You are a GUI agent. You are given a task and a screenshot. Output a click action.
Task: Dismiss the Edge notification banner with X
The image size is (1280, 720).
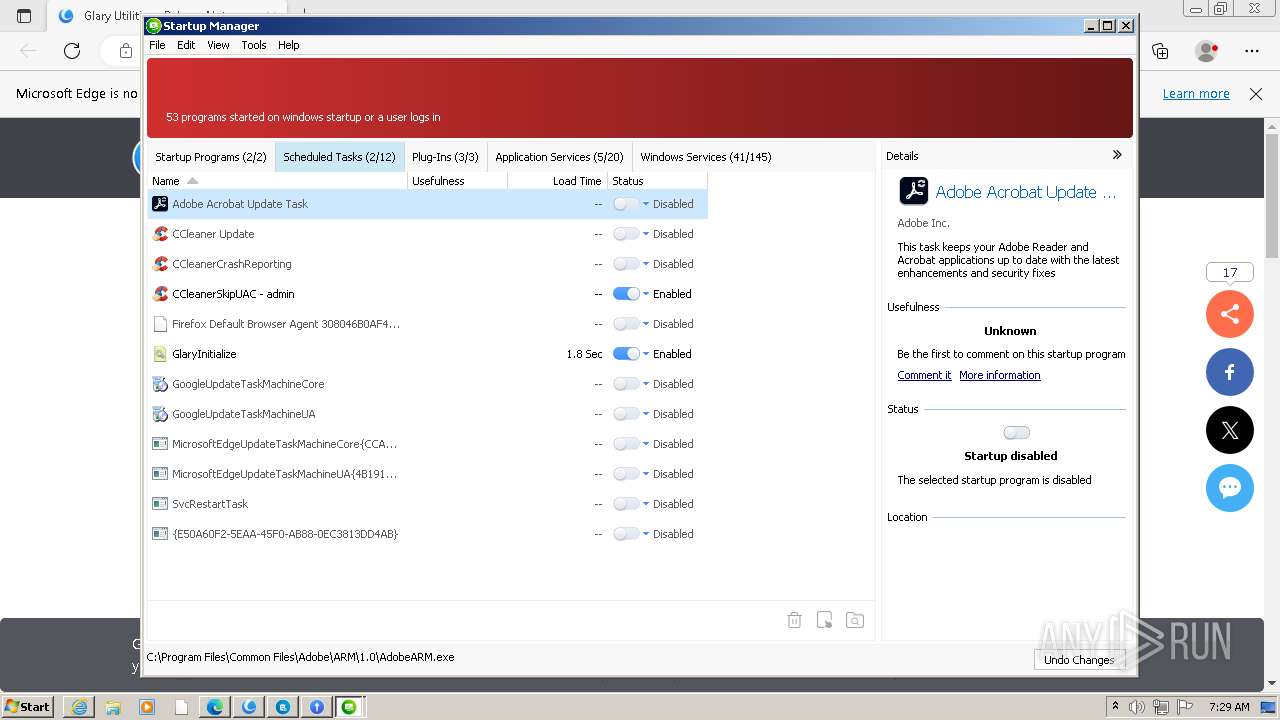click(1256, 94)
